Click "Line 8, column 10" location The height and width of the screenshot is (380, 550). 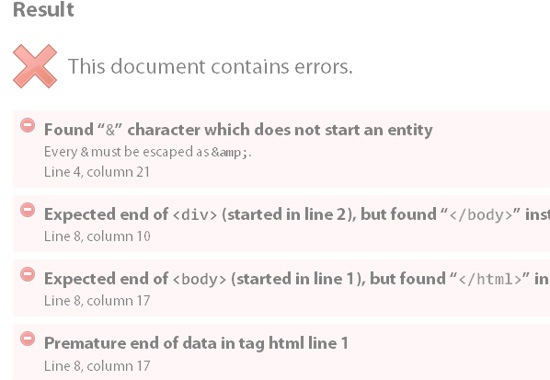[97, 236]
